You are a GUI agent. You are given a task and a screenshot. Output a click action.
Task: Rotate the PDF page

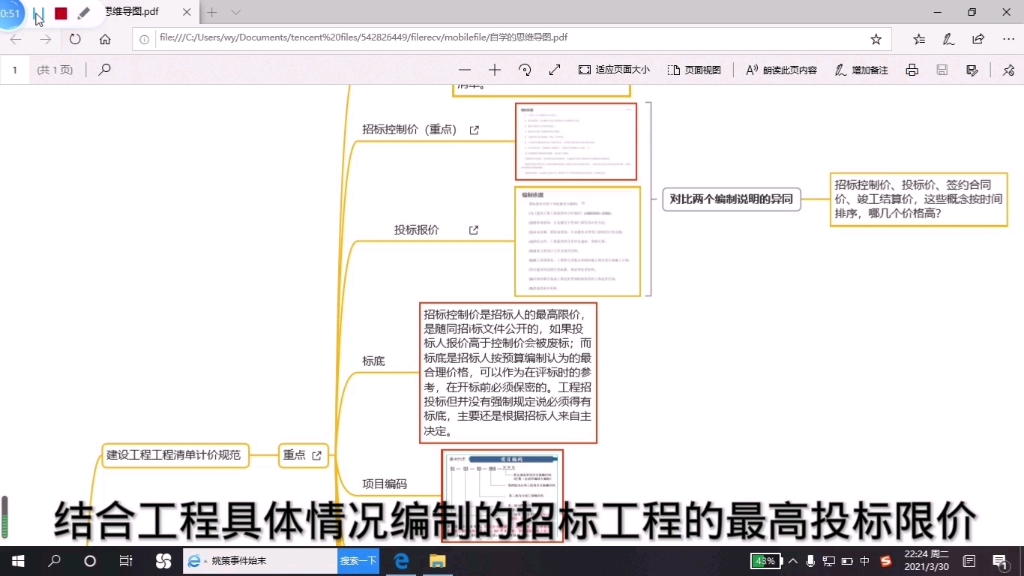(x=524, y=70)
